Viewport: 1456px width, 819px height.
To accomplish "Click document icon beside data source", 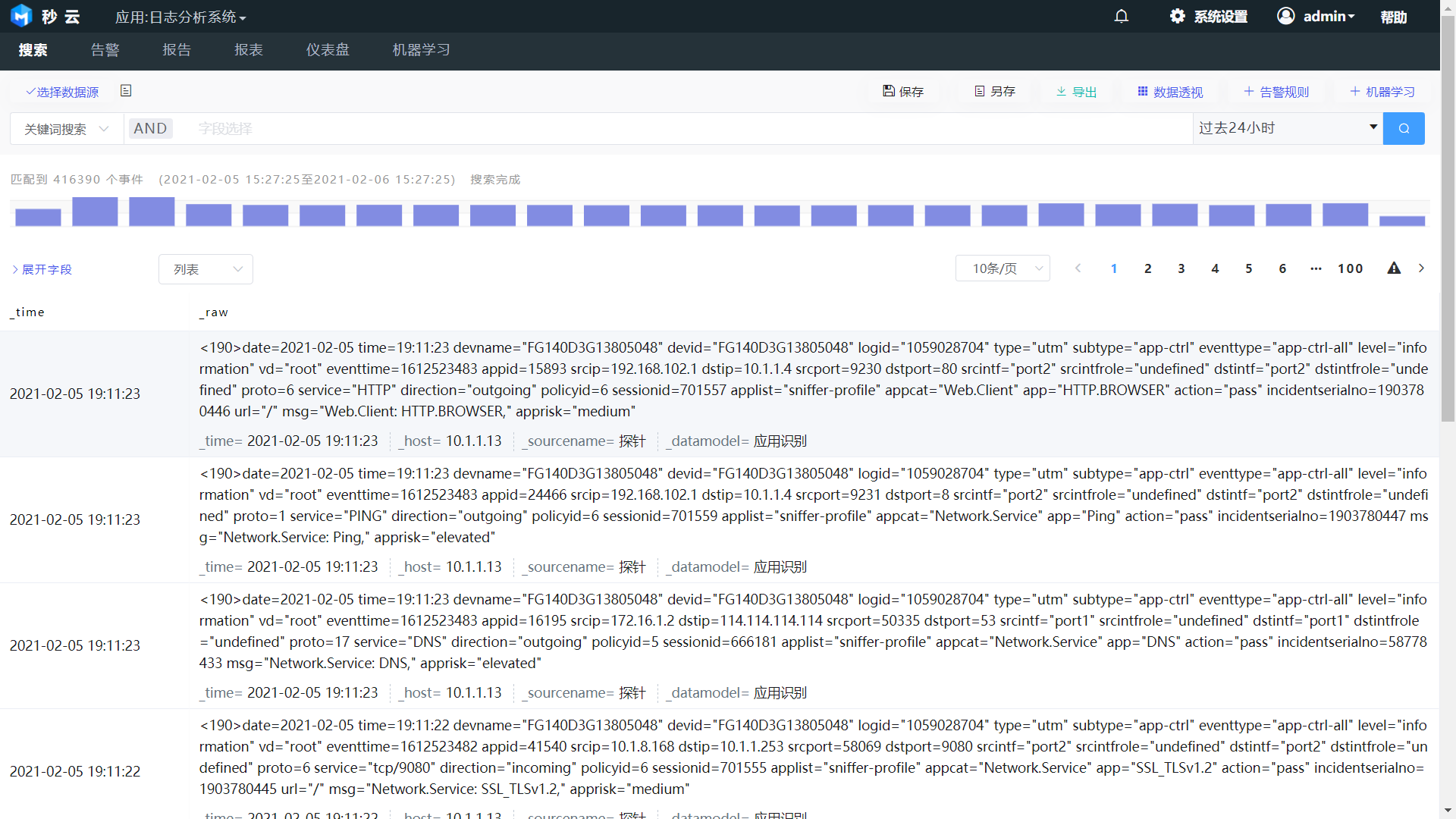I will 126,91.
